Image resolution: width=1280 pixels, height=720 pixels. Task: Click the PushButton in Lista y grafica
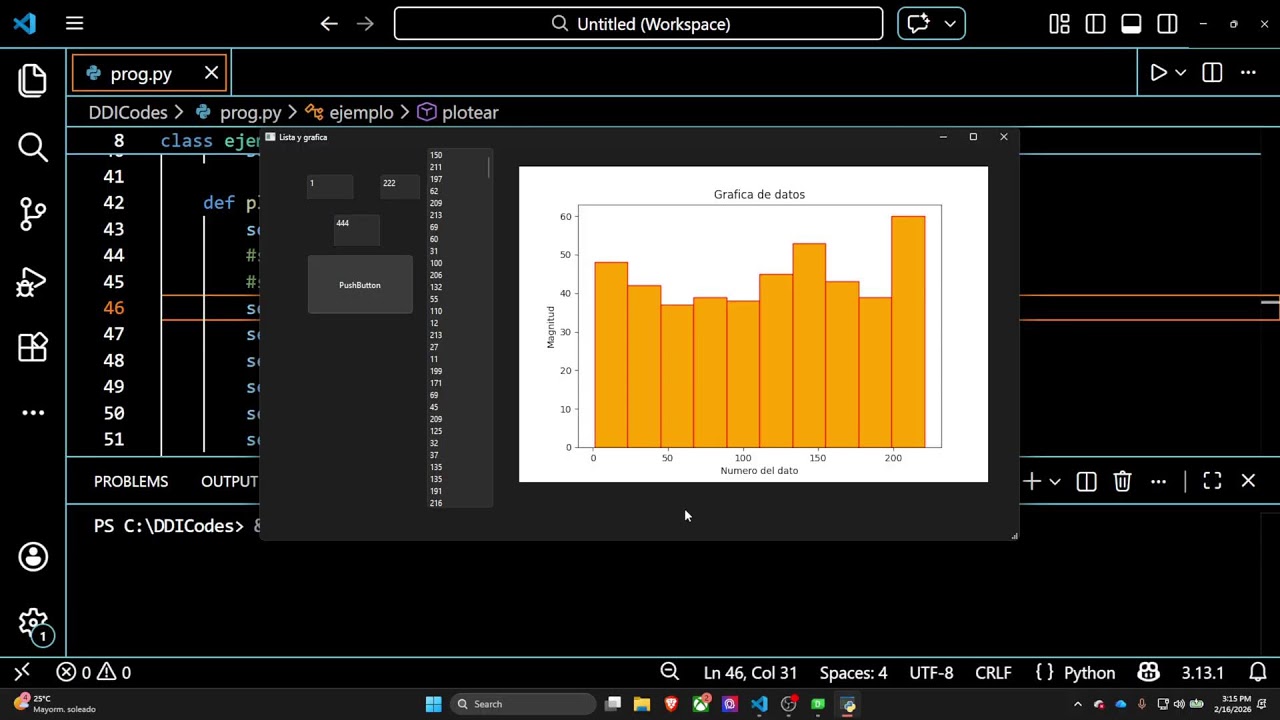(x=360, y=285)
